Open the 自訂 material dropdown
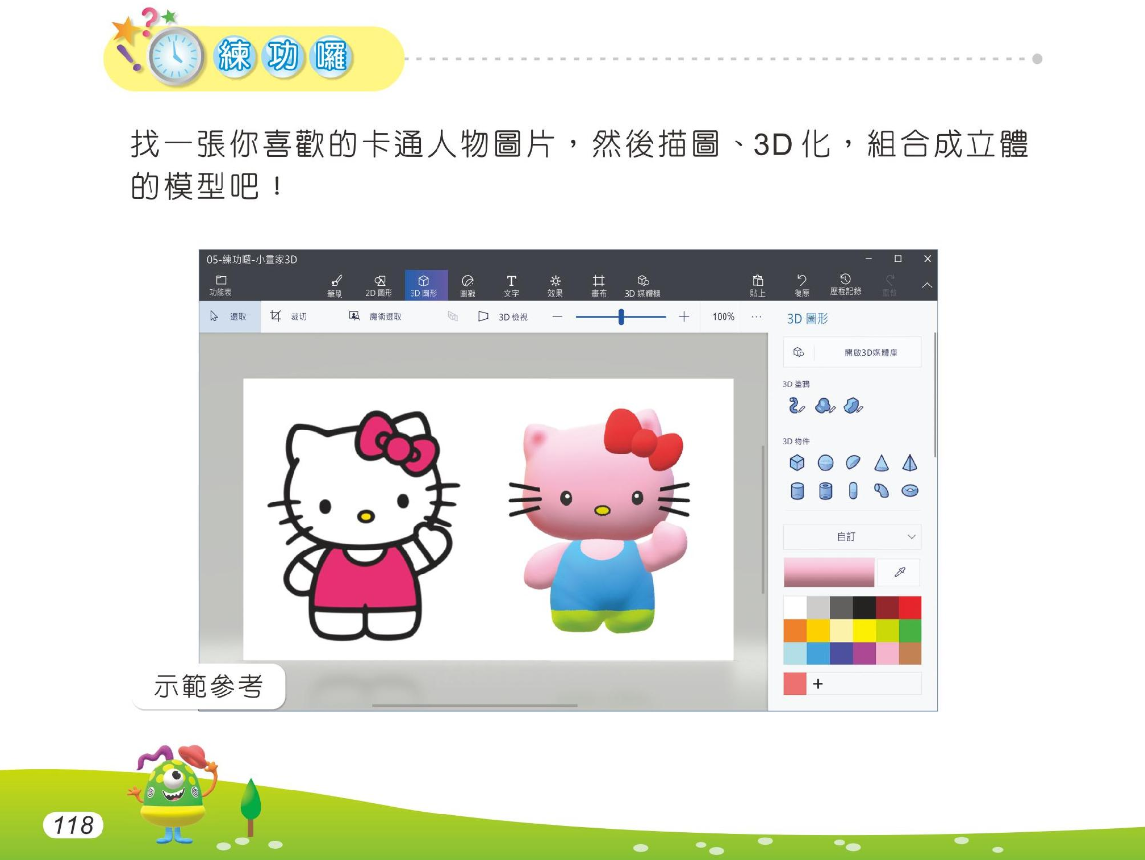Screen dimensions: 1145x860 (x=852, y=537)
